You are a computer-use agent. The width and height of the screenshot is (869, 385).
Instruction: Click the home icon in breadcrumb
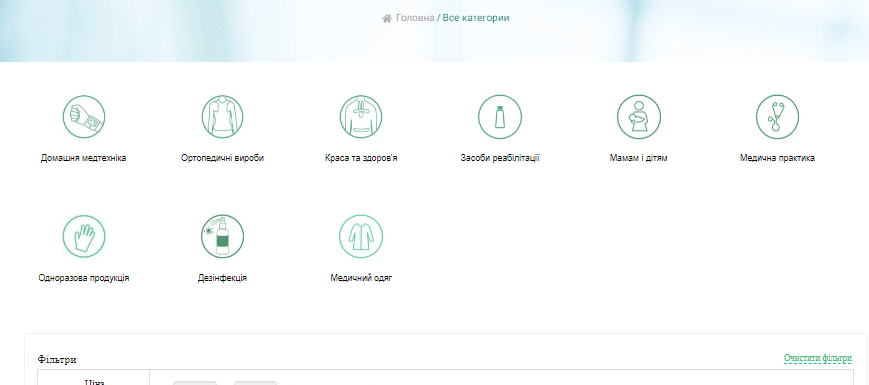387,18
